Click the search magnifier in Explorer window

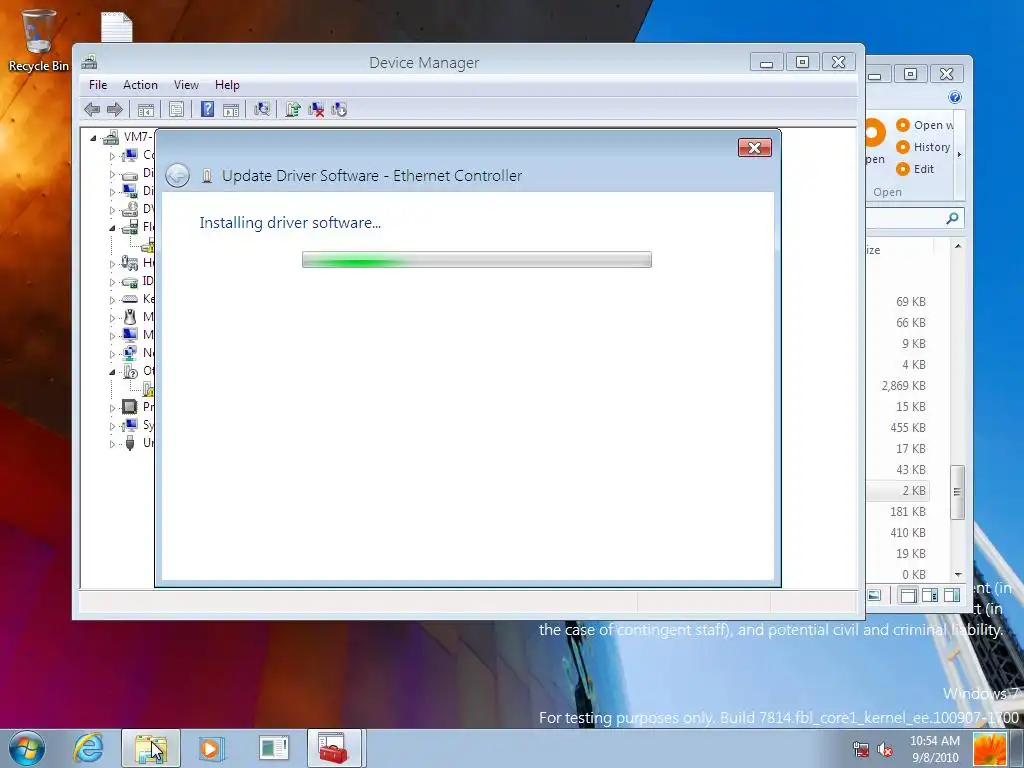click(x=952, y=218)
